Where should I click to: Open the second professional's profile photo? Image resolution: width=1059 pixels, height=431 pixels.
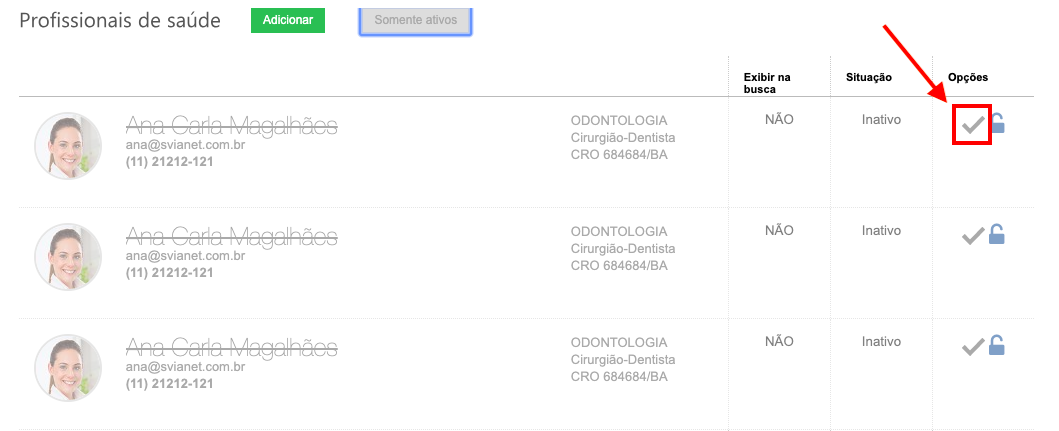tap(68, 257)
